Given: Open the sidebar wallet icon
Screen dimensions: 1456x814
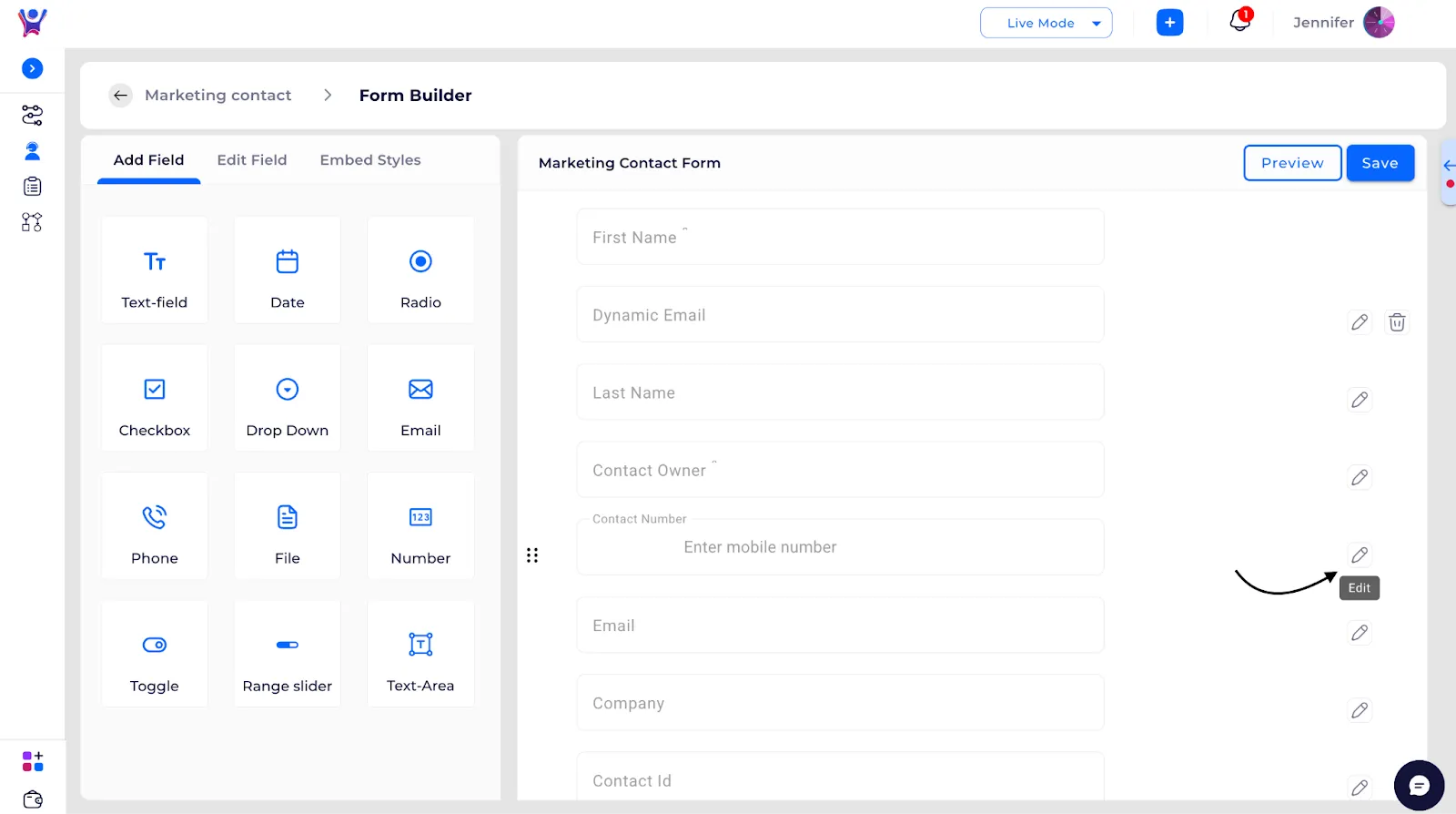Looking at the screenshot, I should coord(33,799).
